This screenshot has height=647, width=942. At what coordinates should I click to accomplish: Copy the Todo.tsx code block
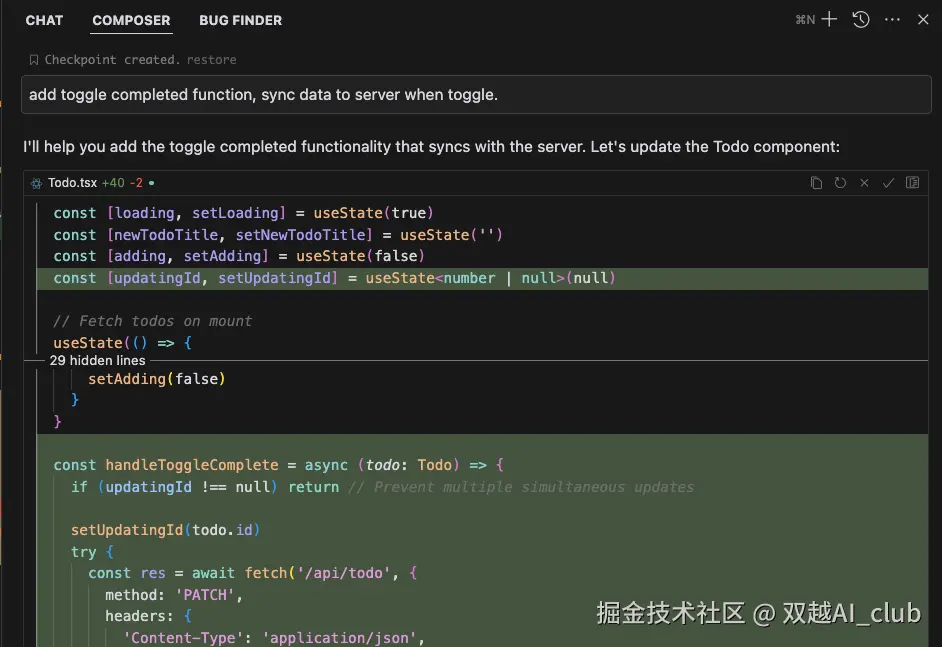[816, 183]
